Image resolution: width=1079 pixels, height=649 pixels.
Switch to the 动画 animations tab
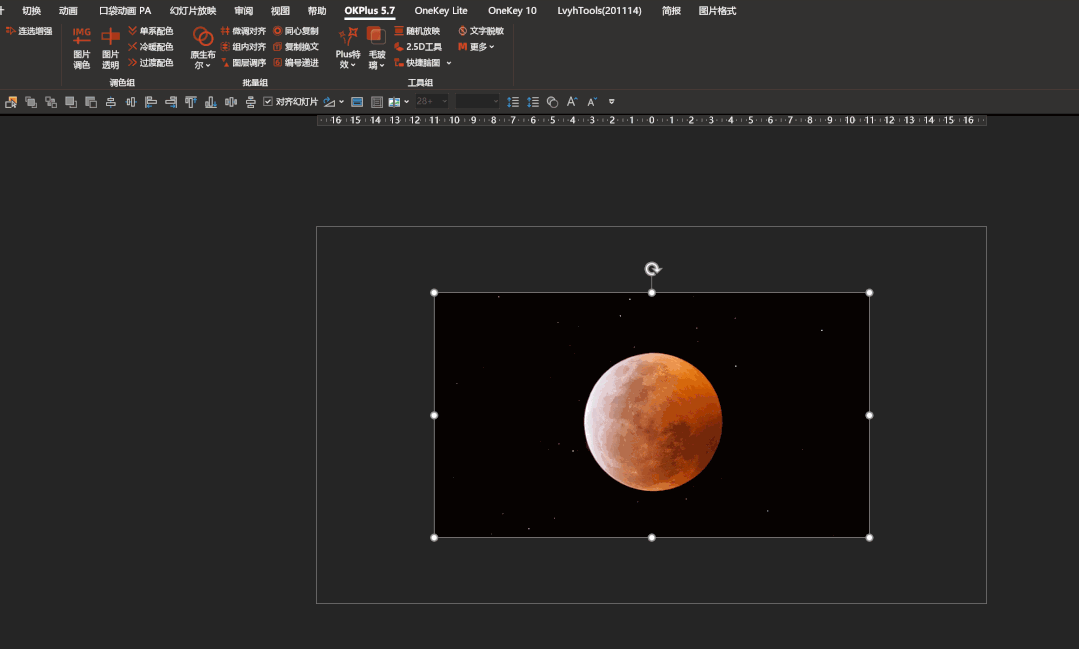point(68,10)
